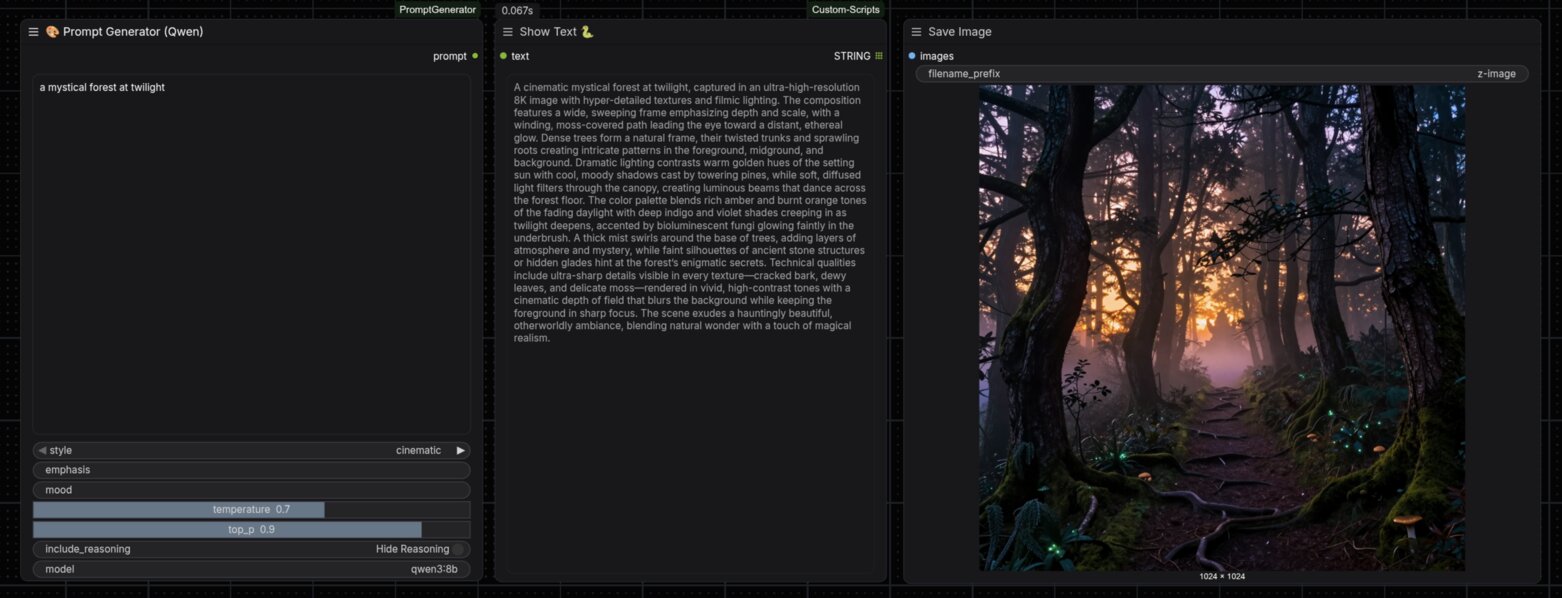Select previous style with the left arrow
This screenshot has height=598, width=1562.
[x=42, y=450]
